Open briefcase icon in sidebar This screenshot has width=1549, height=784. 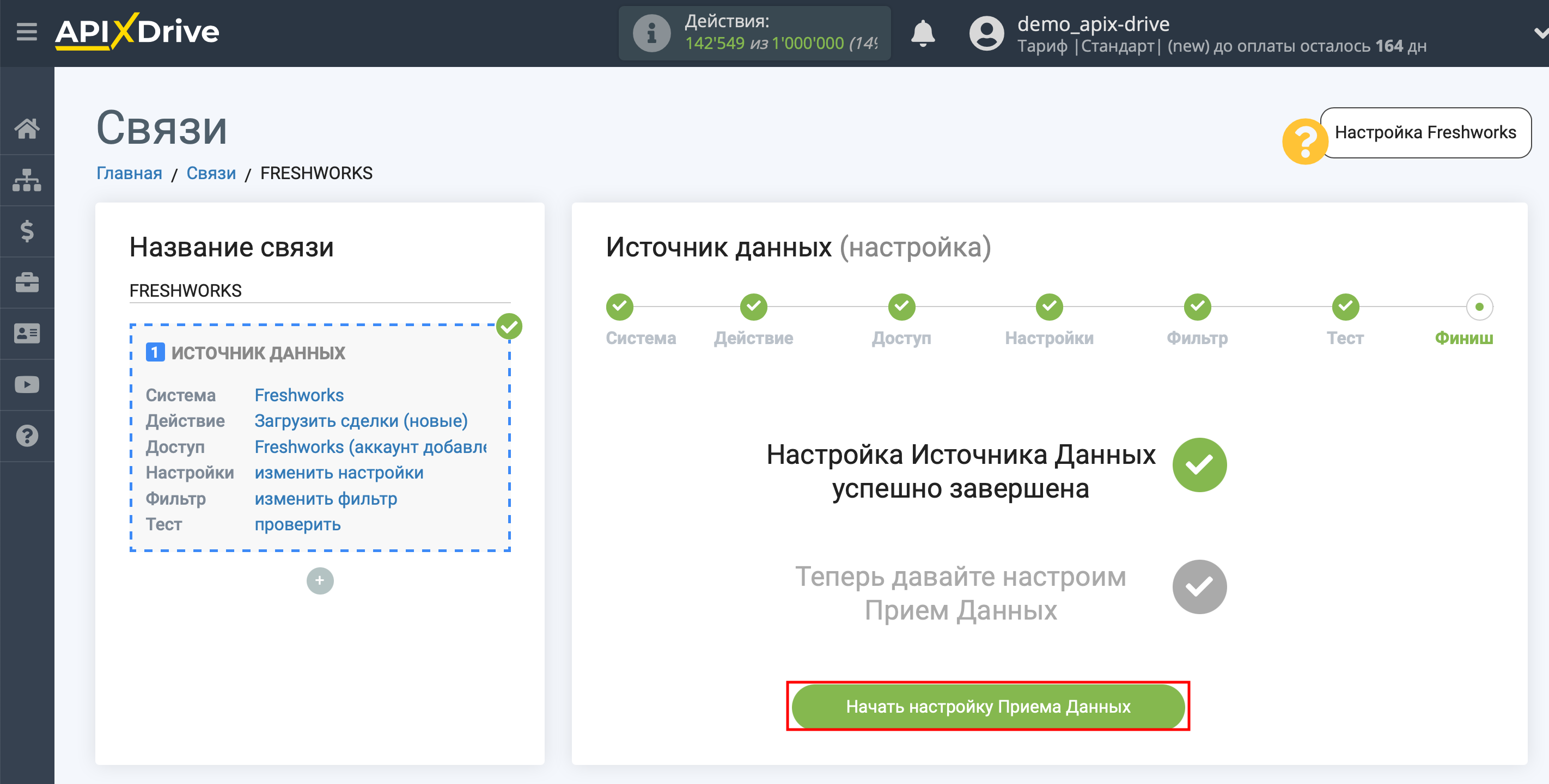click(x=27, y=282)
